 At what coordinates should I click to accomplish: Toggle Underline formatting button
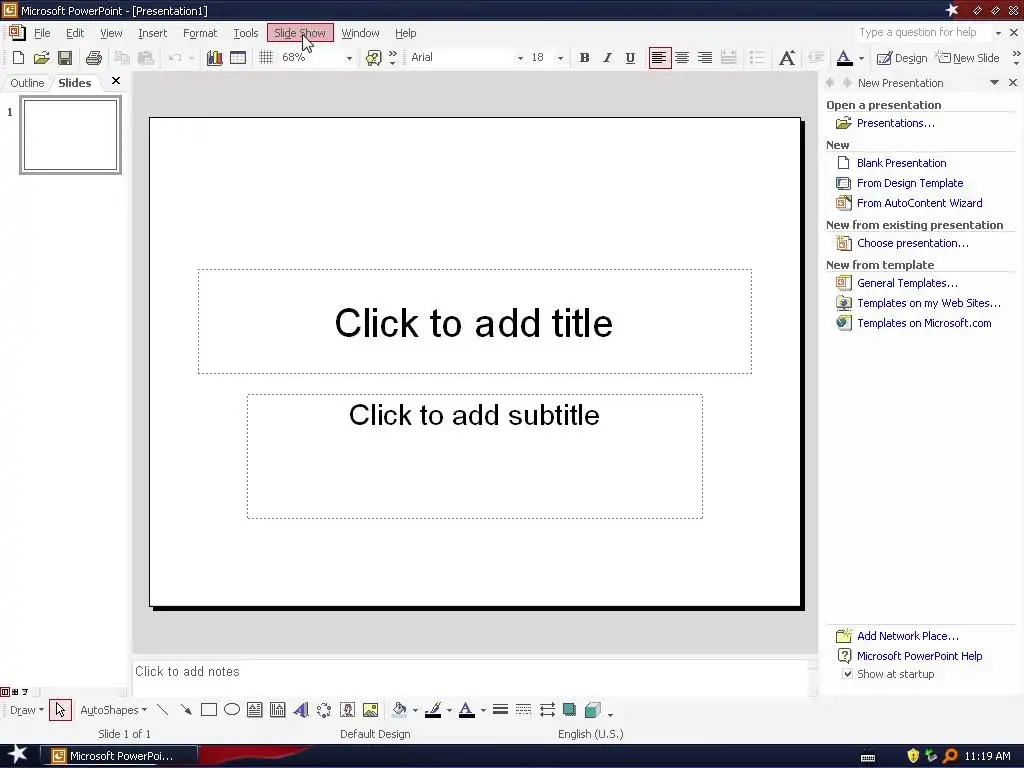pyautogui.click(x=630, y=58)
